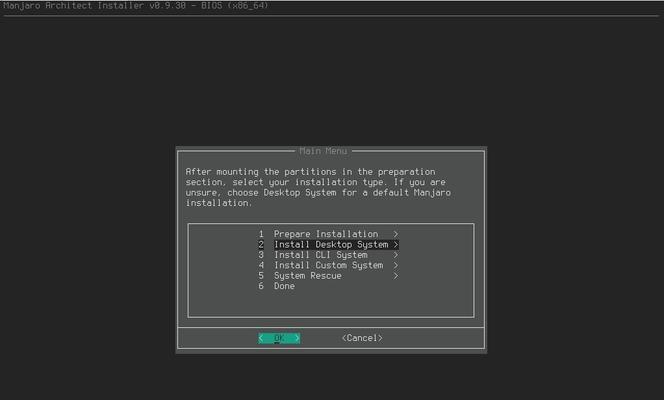The height and width of the screenshot is (400, 664).
Task: Click the Cancel button
Action: tap(362, 338)
